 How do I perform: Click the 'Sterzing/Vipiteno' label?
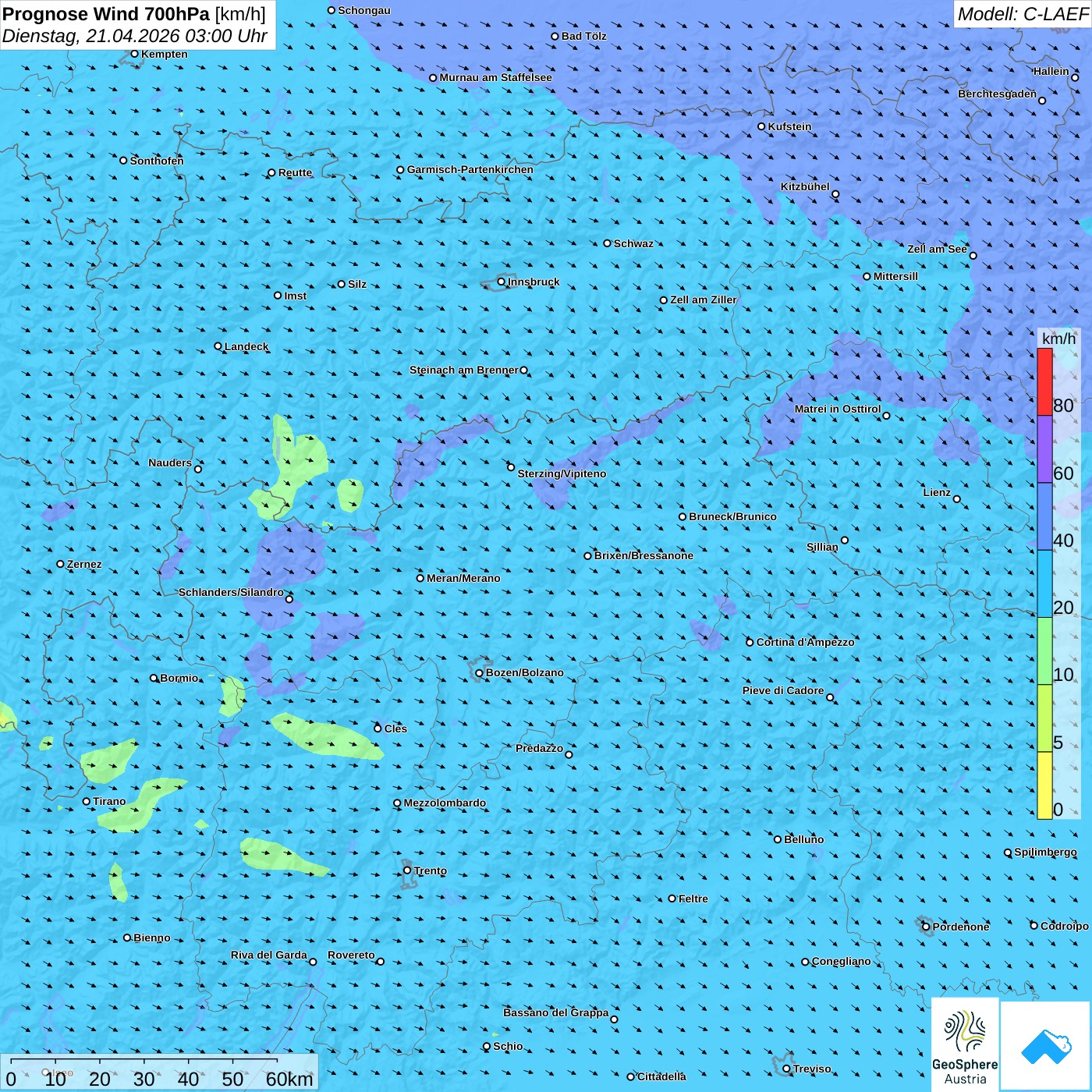(562, 473)
